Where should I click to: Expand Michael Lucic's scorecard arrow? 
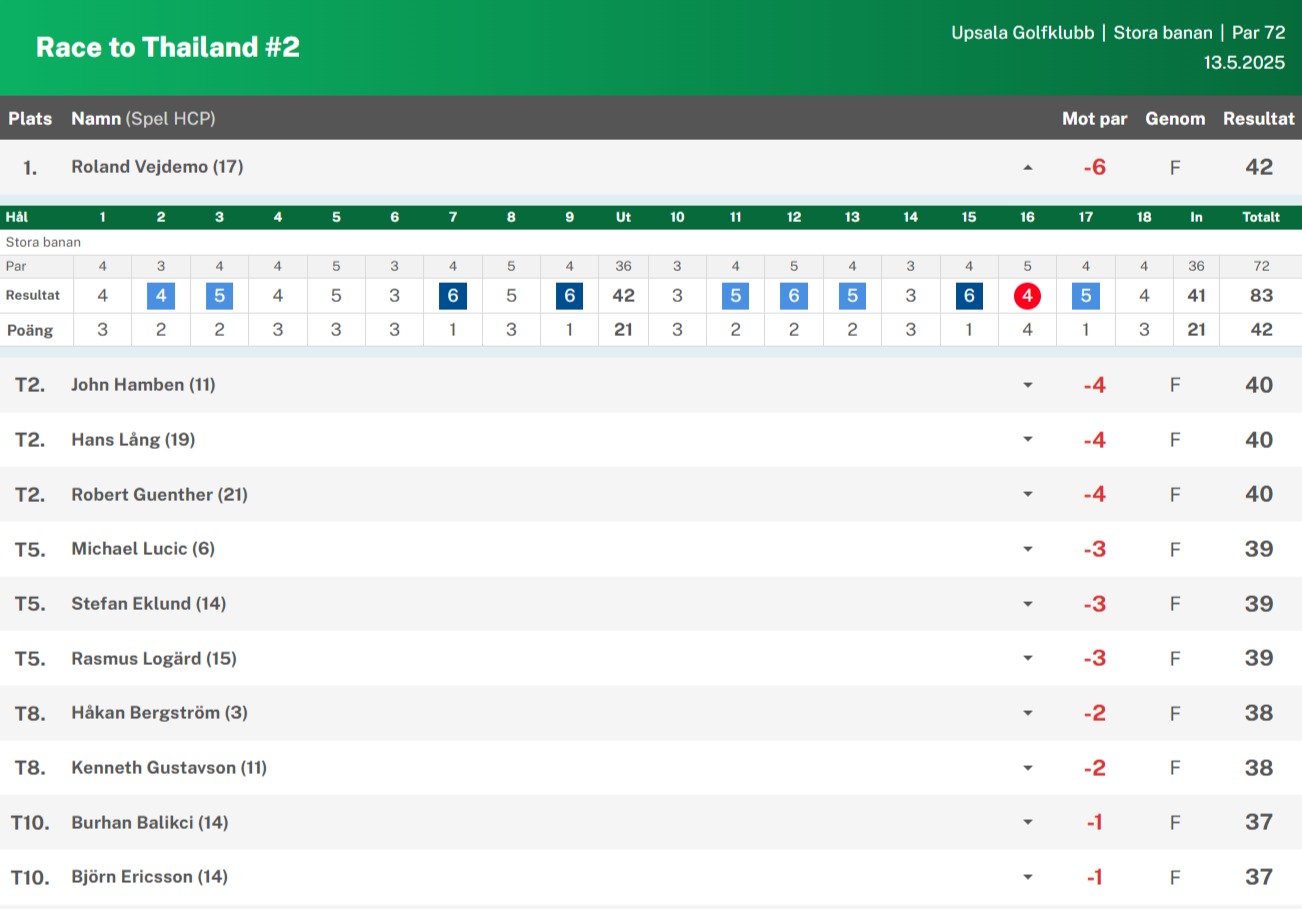1027,549
